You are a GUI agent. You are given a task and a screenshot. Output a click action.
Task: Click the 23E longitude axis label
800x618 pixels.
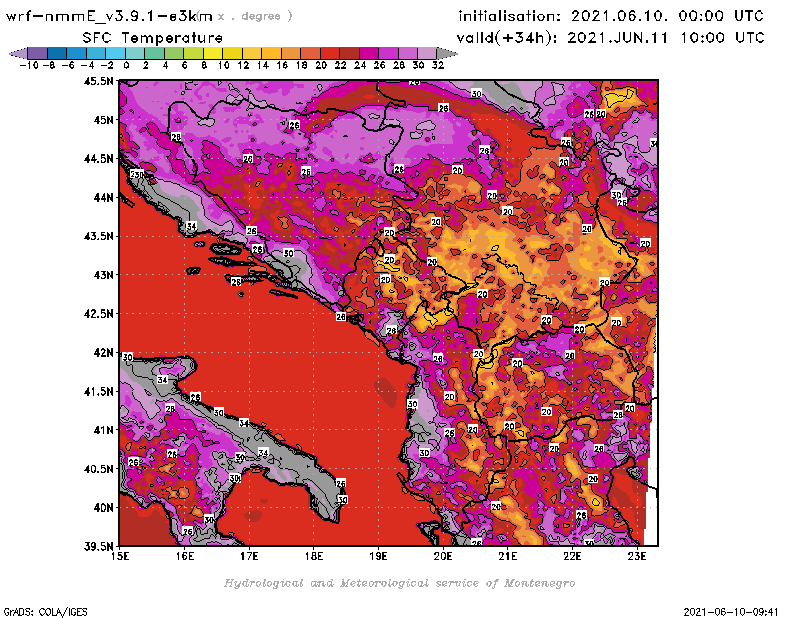tap(637, 556)
